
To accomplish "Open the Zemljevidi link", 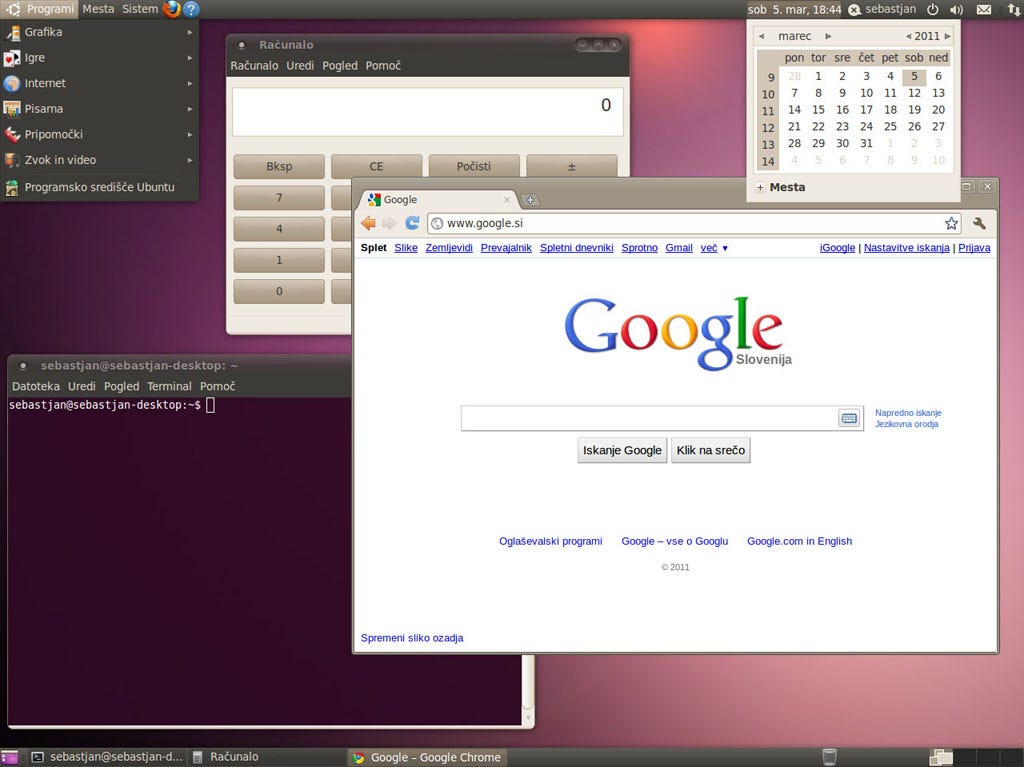I will tap(449, 248).
